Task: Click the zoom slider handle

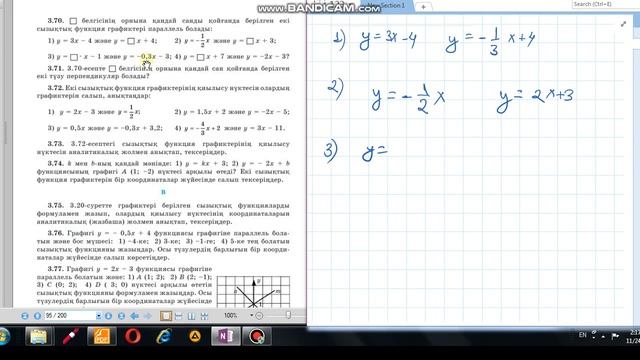Action: click(289, 315)
